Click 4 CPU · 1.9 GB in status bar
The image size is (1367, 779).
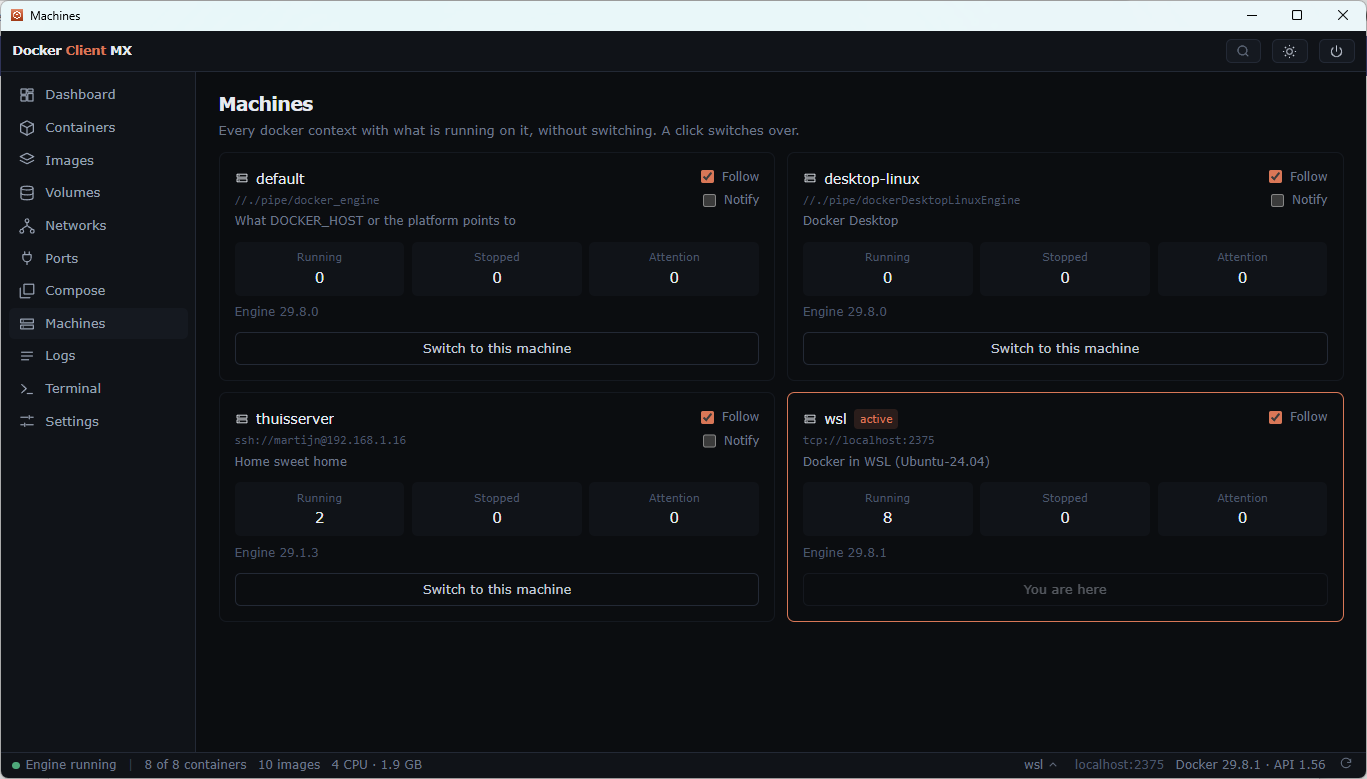377,765
